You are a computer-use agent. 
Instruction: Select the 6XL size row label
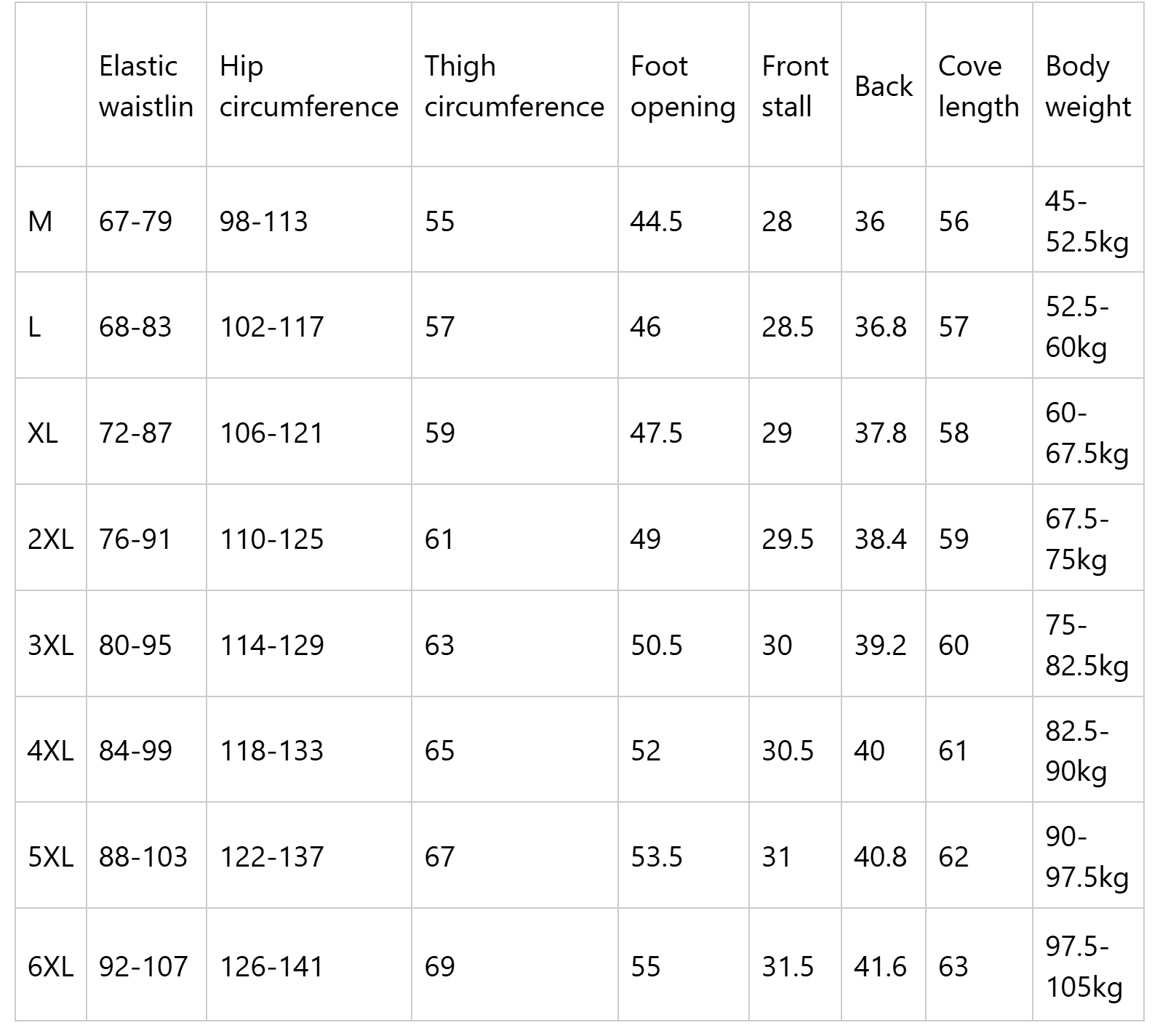(x=50, y=966)
